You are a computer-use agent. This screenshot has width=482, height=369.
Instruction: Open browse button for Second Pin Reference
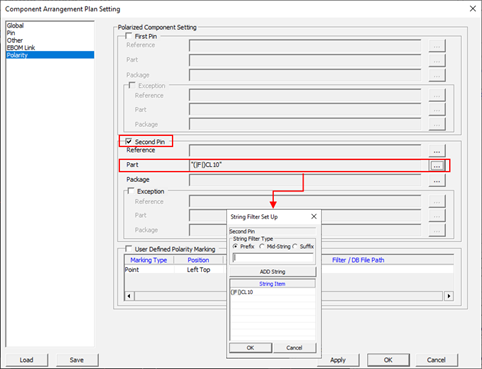click(x=437, y=151)
